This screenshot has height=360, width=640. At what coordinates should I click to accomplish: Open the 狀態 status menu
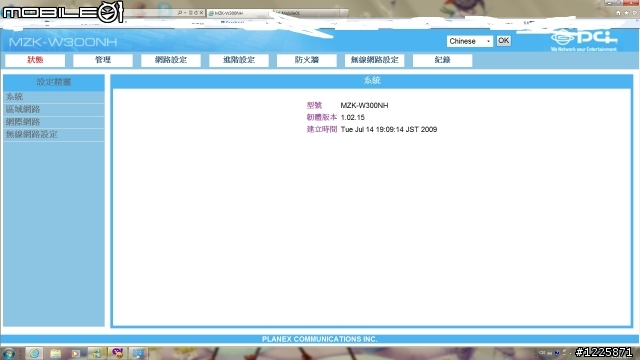35,60
